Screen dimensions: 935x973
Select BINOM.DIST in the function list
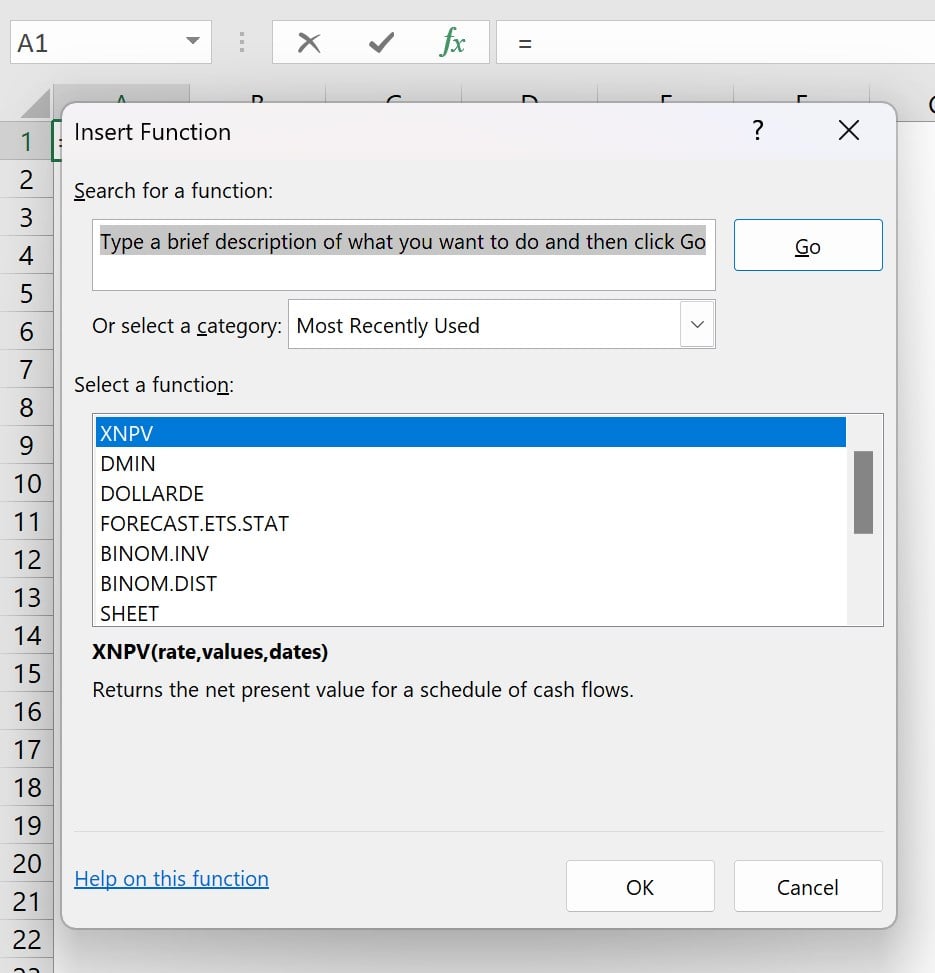point(470,584)
